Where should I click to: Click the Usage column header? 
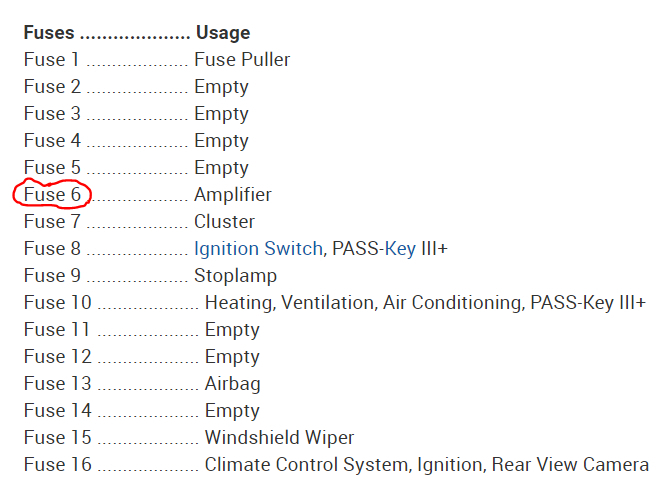[x=223, y=33]
